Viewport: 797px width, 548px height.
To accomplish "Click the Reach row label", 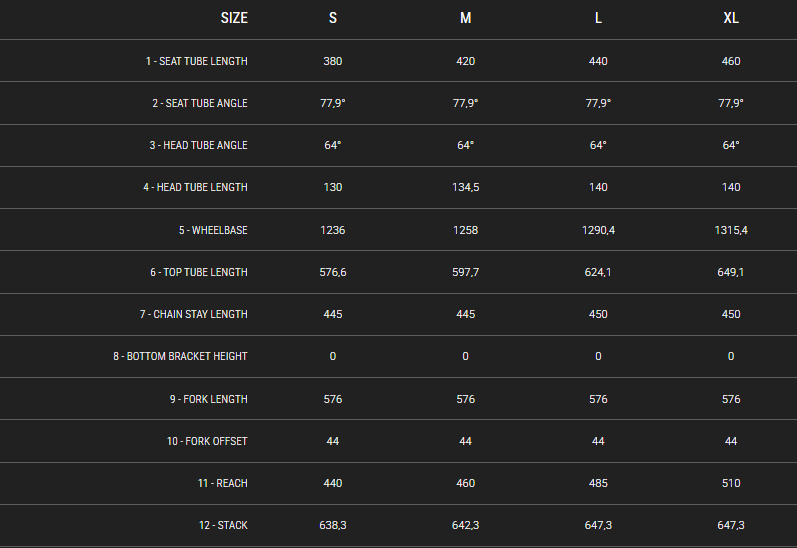I will click(223, 483).
